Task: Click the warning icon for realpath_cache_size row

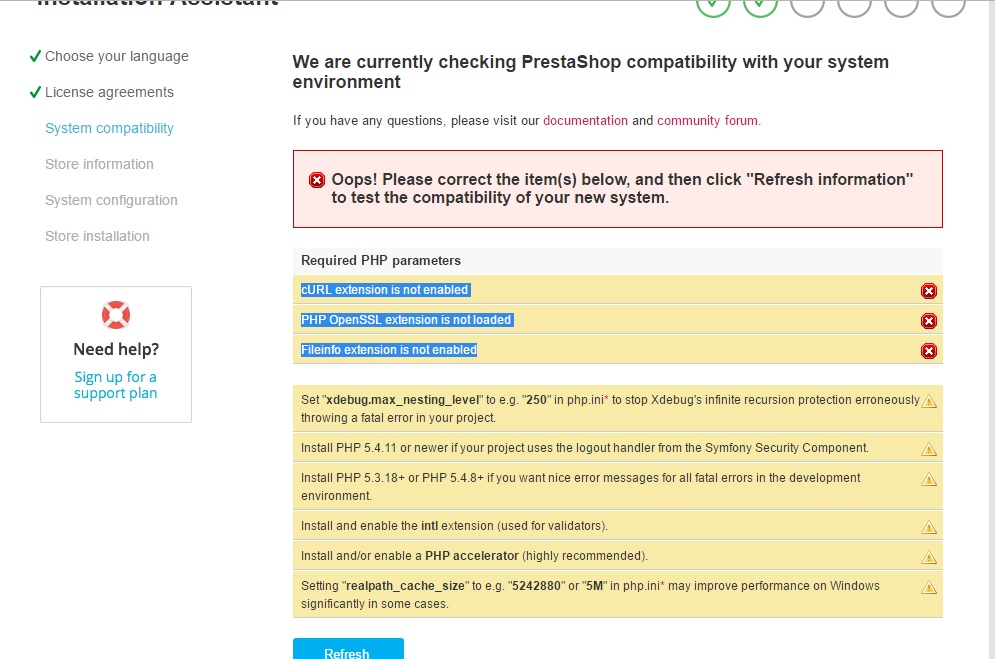Action: [x=929, y=587]
